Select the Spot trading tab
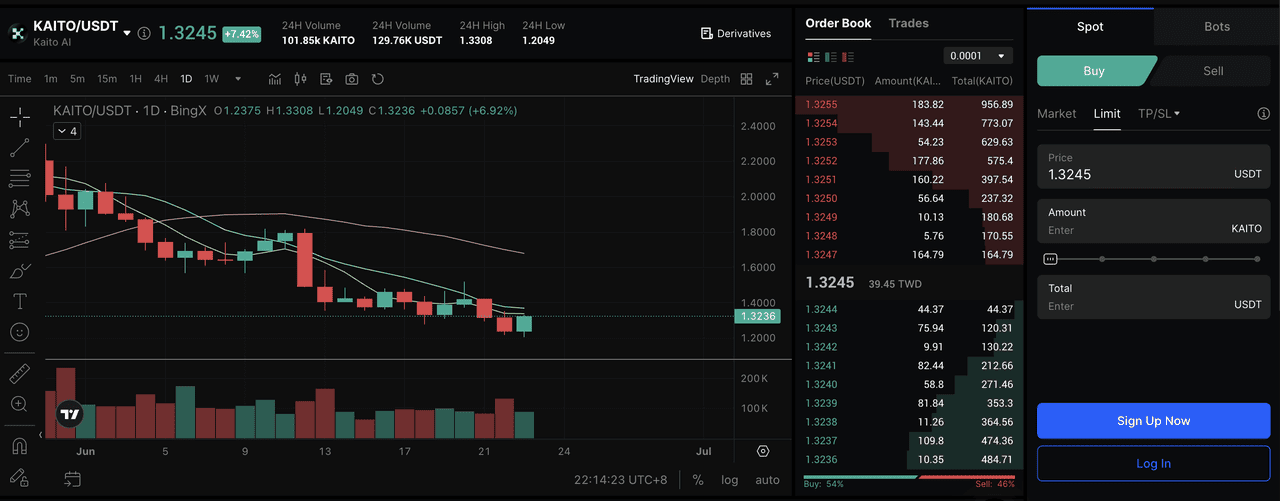The image size is (1280, 501). 1090,26
